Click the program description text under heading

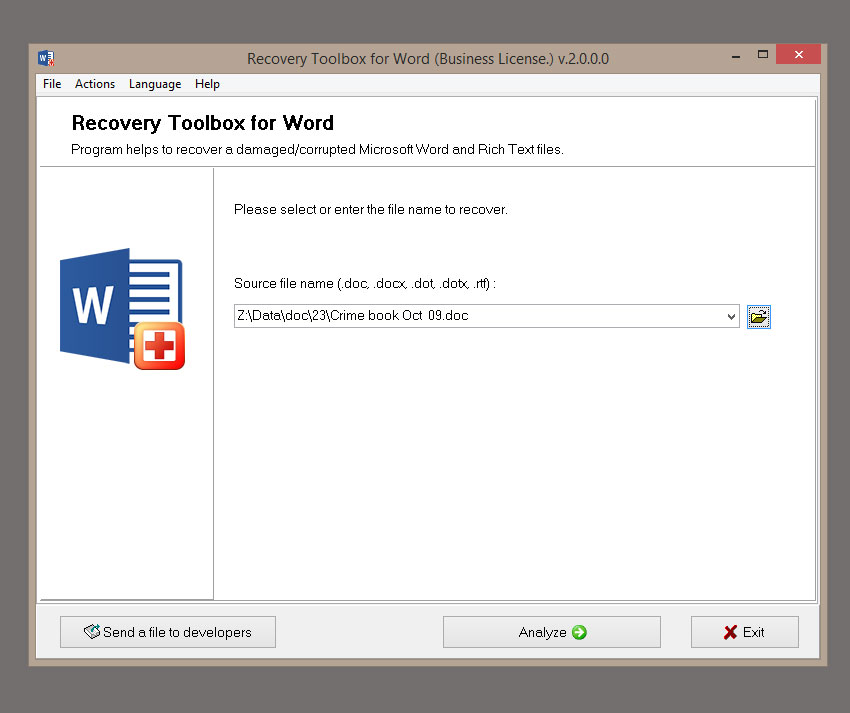click(x=317, y=150)
